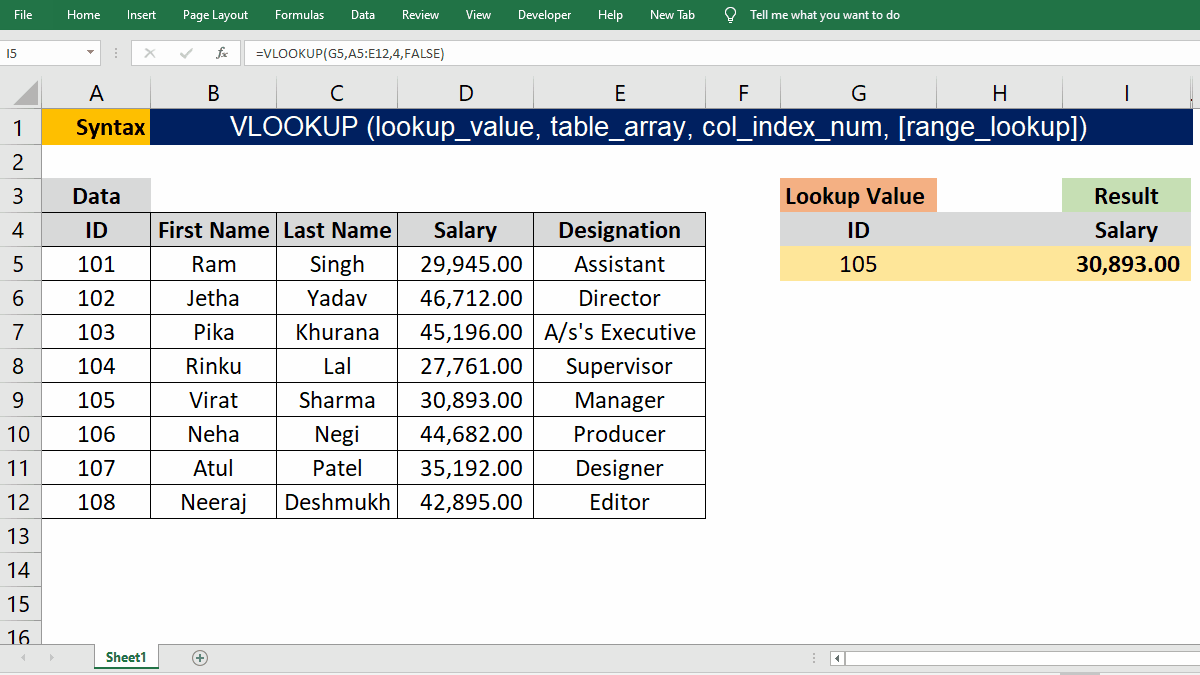
Task: Select the Sheet1 tab
Action: pyautogui.click(x=125, y=657)
